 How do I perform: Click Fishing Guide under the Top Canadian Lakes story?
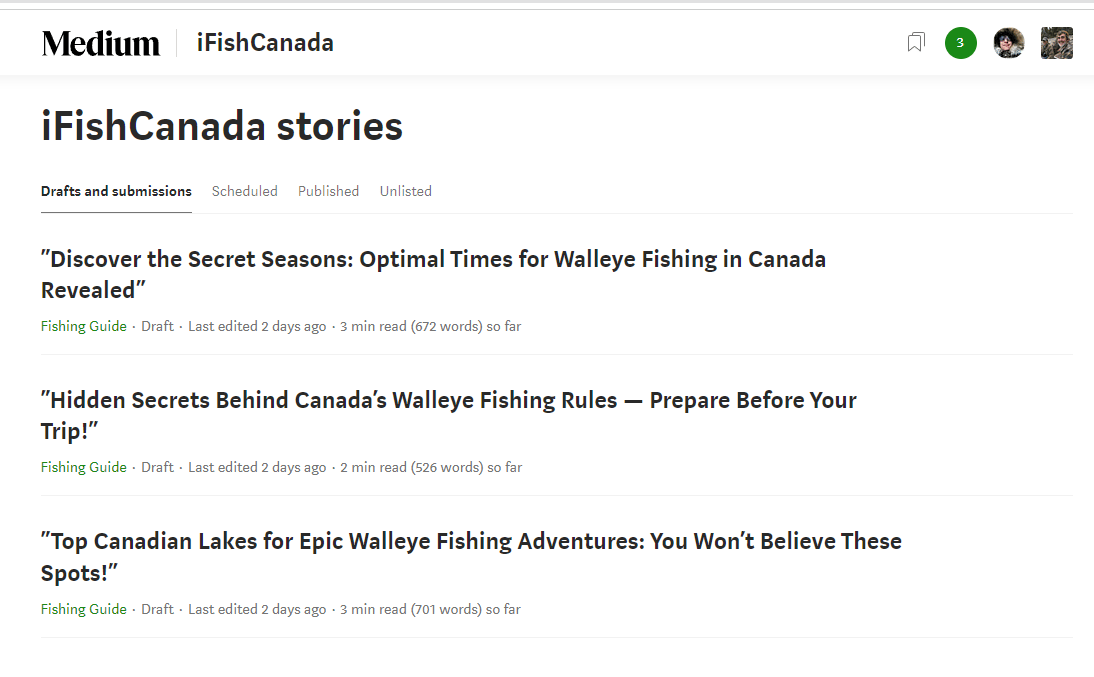pos(84,609)
